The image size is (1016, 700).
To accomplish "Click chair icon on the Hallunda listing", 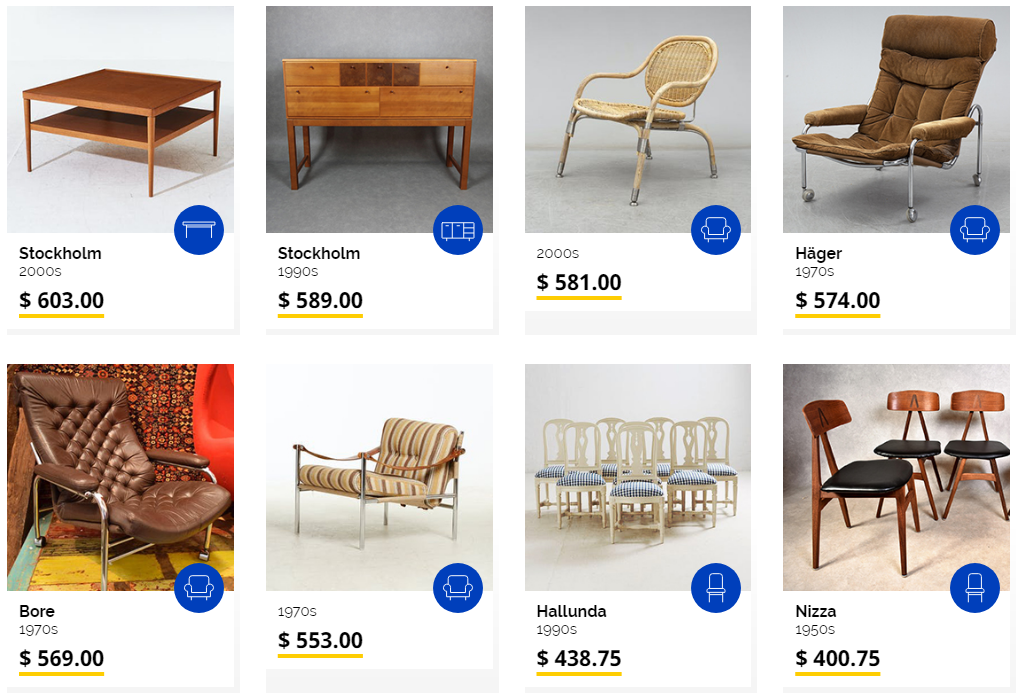I will tap(716, 588).
